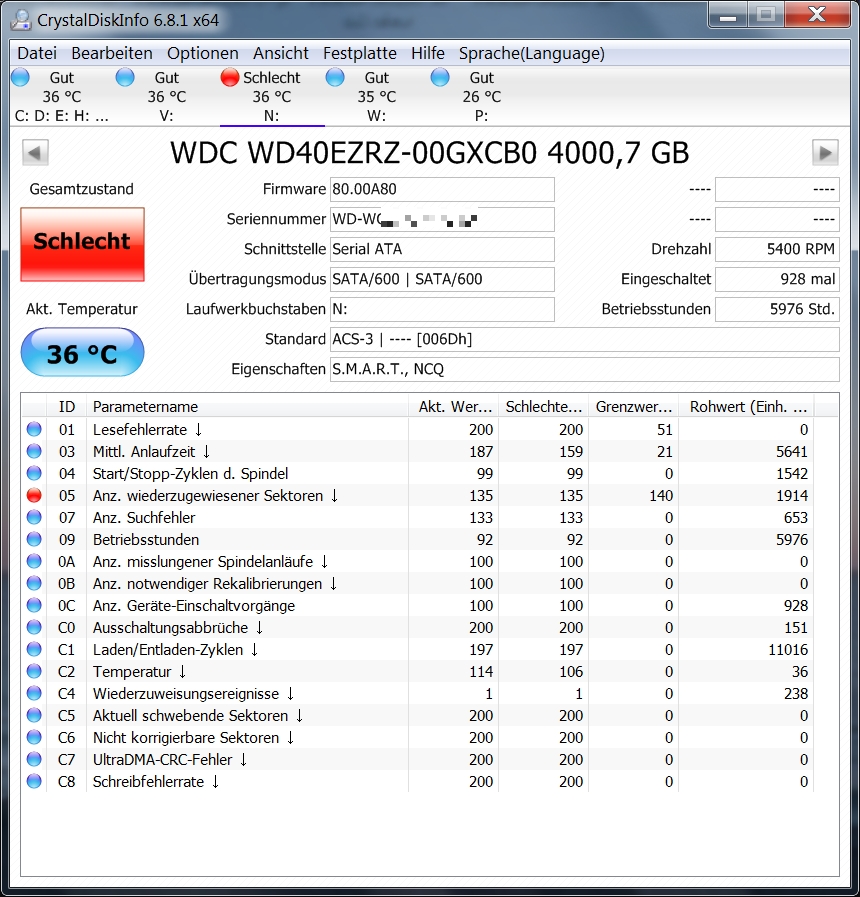Open the Festplatte menu

359,53
